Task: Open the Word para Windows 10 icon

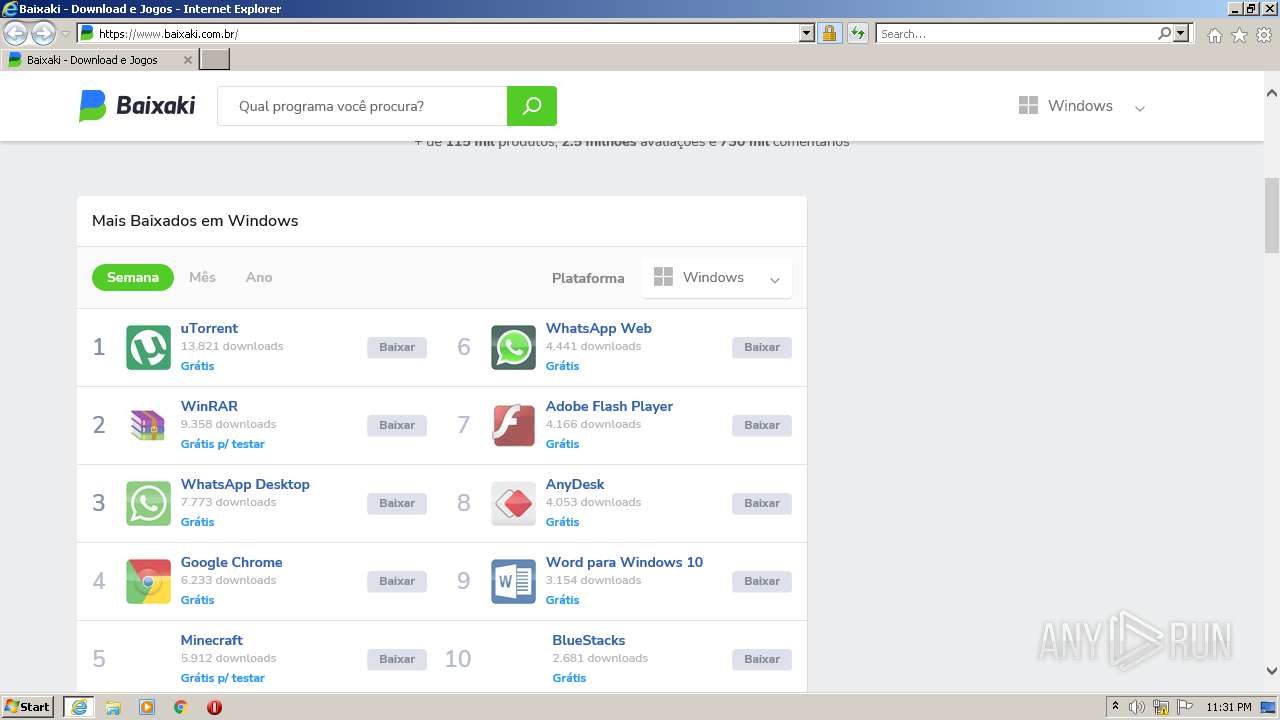Action: click(x=513, y=581)
